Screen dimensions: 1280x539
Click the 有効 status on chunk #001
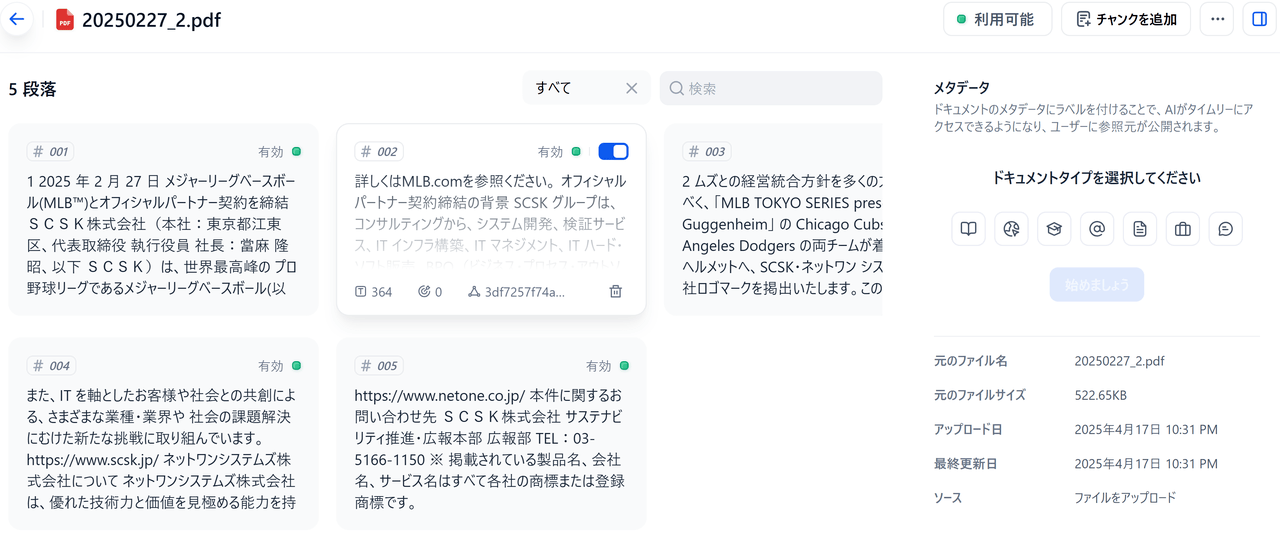tap(279, 152)
